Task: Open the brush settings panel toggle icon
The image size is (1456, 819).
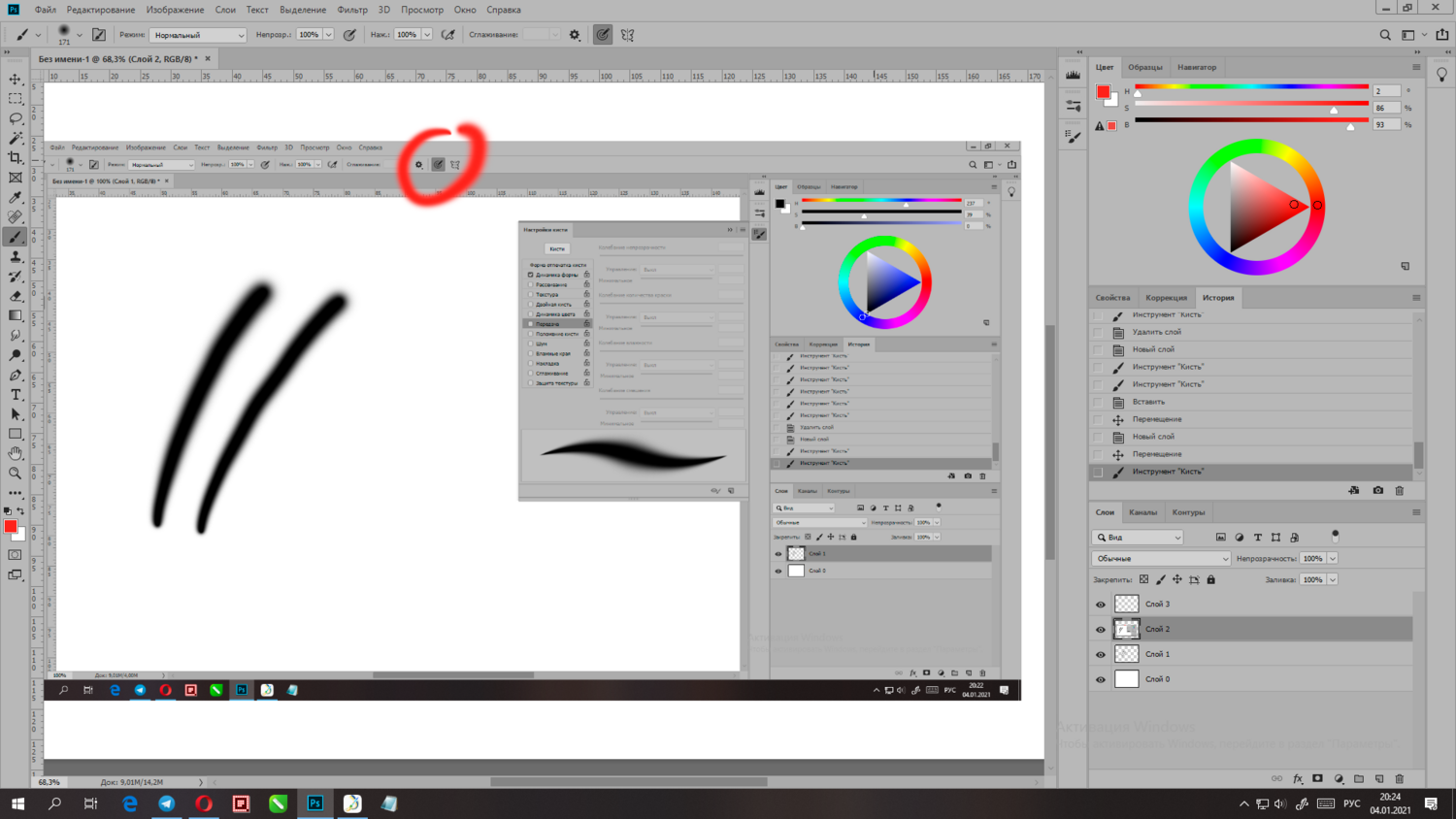Action: (x=99, y=35)
